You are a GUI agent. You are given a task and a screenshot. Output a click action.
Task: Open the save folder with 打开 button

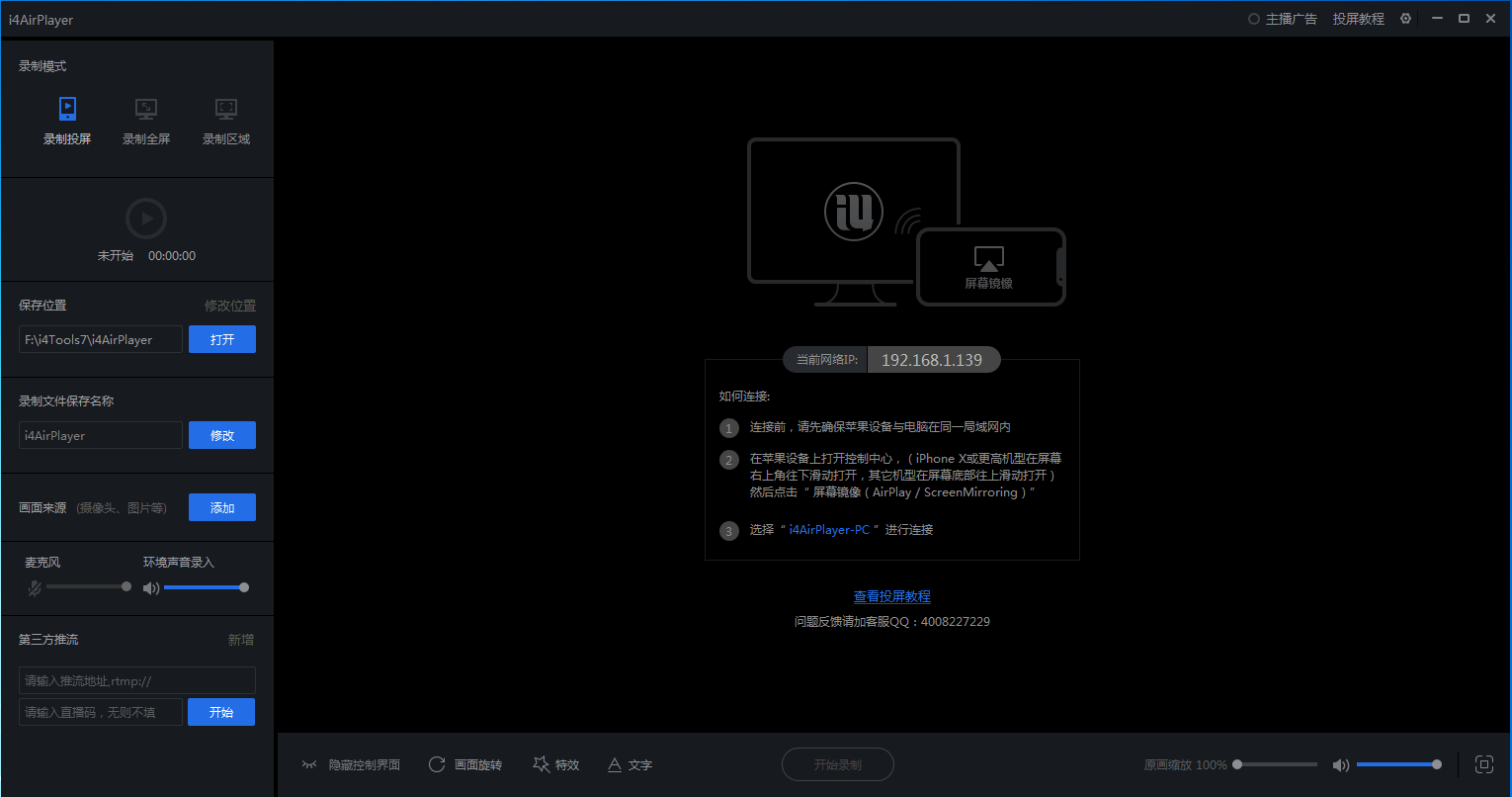coord(222,339)
